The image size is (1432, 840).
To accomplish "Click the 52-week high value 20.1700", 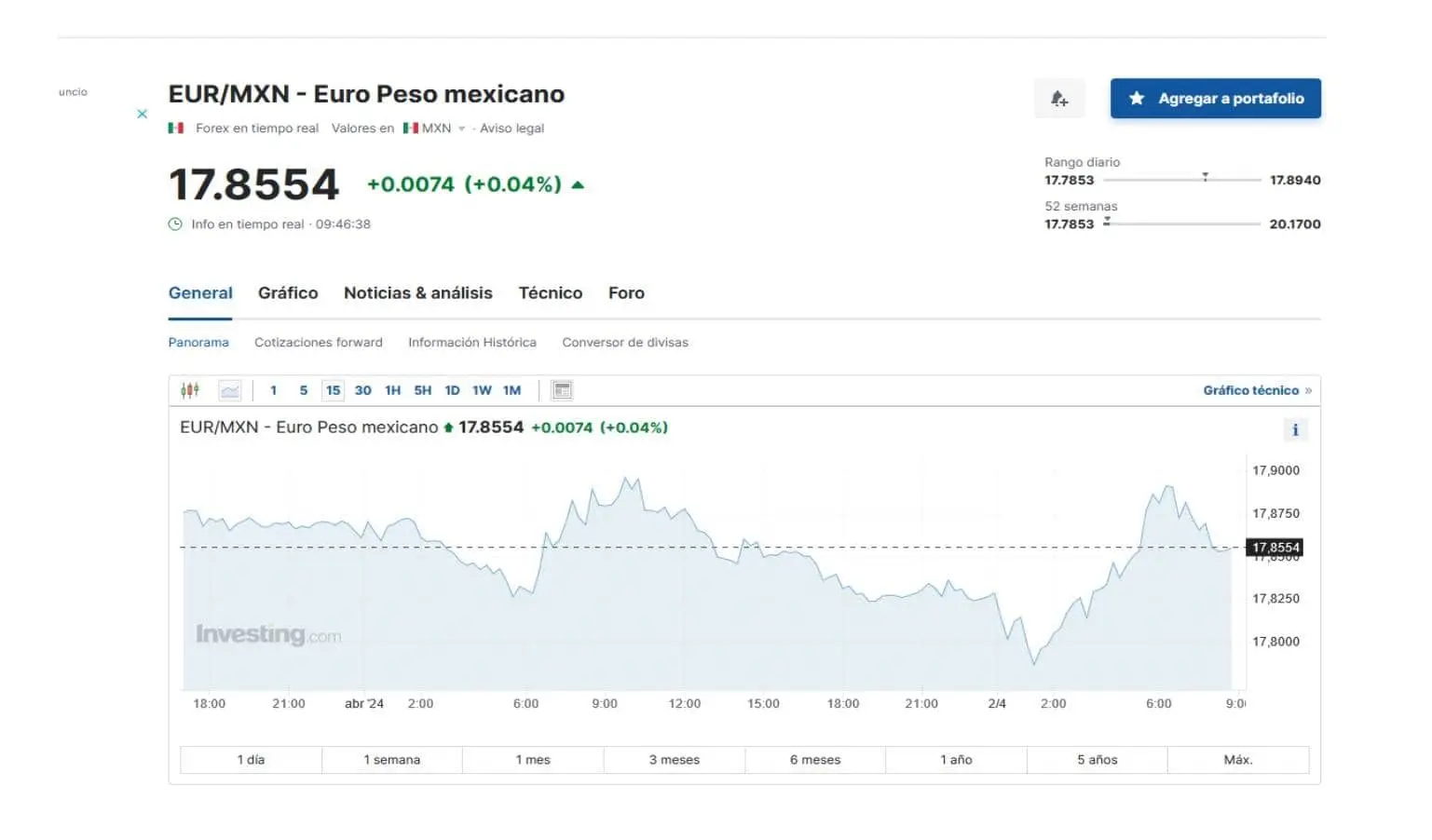I will click(x=1295, y=224).
